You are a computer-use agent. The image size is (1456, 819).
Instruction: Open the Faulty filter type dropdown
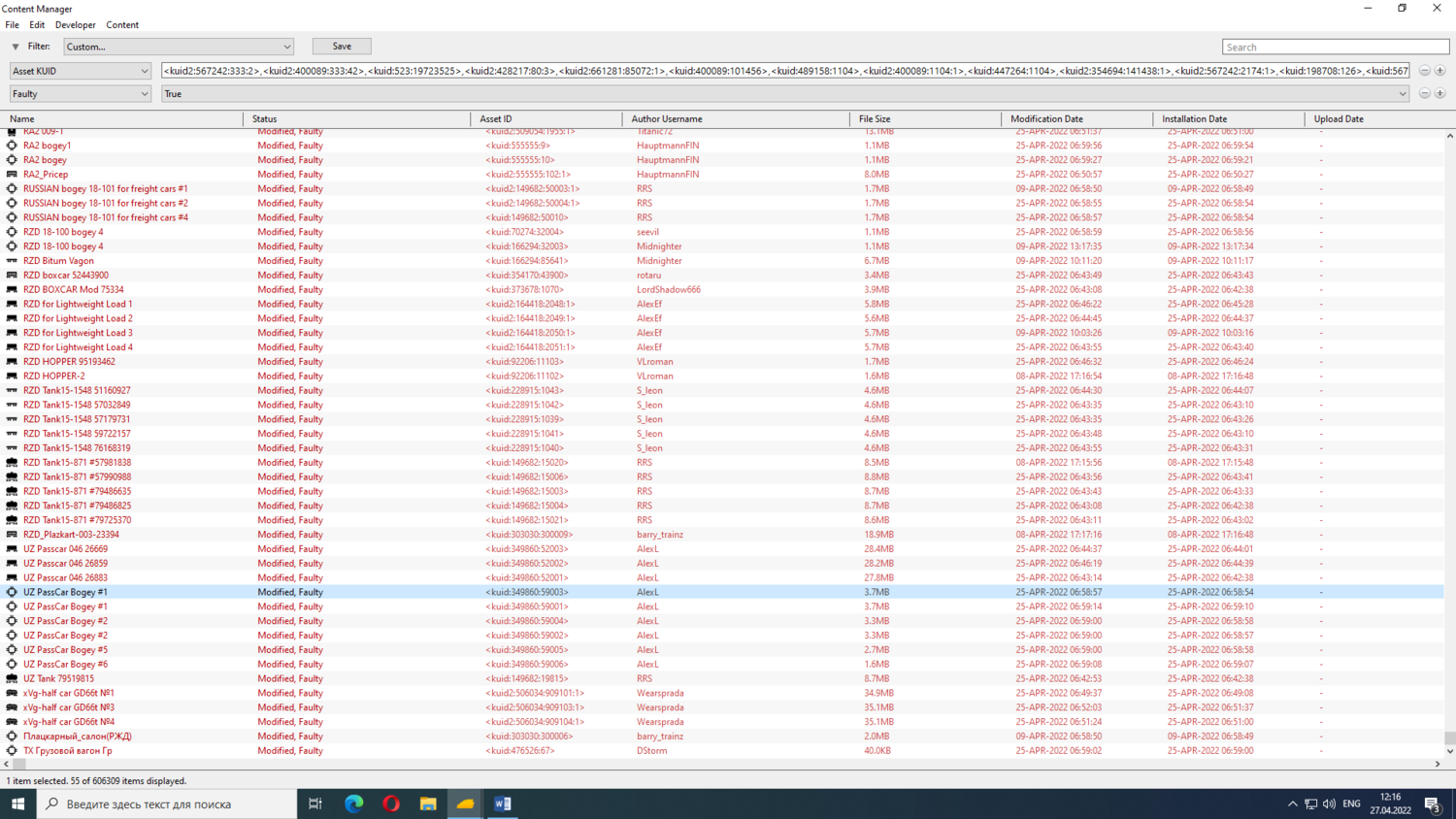[81, 94]
